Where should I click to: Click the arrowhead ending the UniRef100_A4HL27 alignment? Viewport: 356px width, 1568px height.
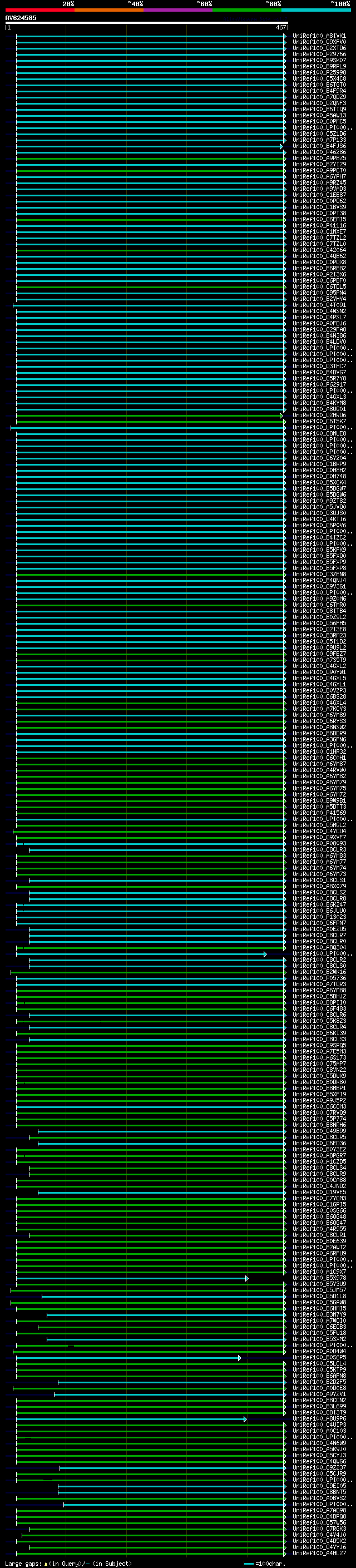[285, 1554]
